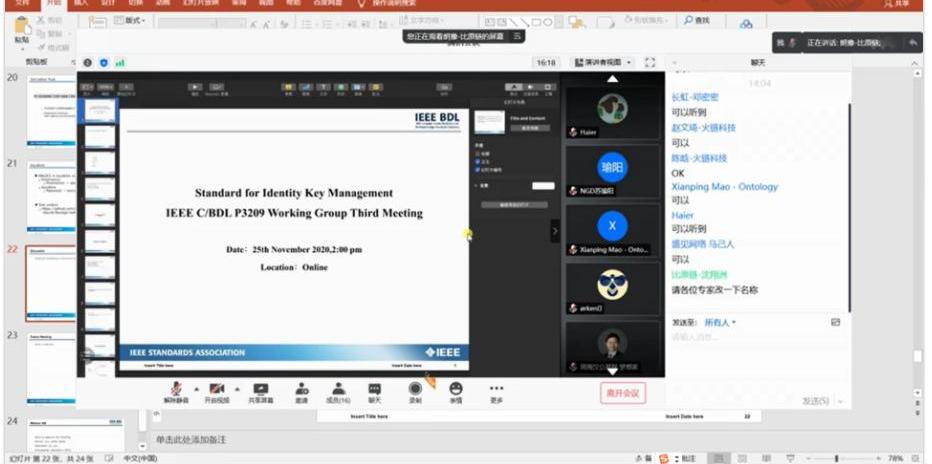
Task: Click the unmute microphone icon (解除静音)
Action: pyautogui.click(x=176, y=388)
